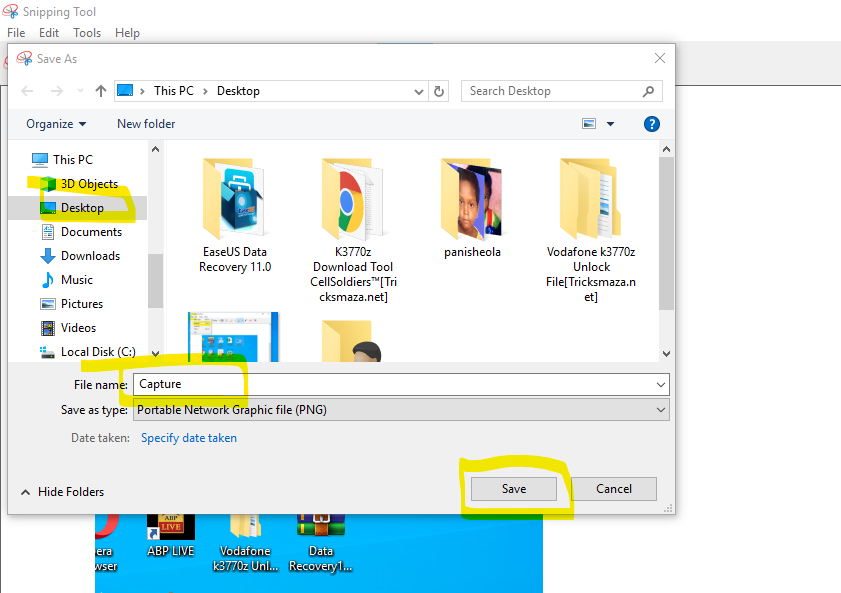Screen dimensions: 841x593
Task: Open the Organize dropdown
Action: (x=55, y=123)
